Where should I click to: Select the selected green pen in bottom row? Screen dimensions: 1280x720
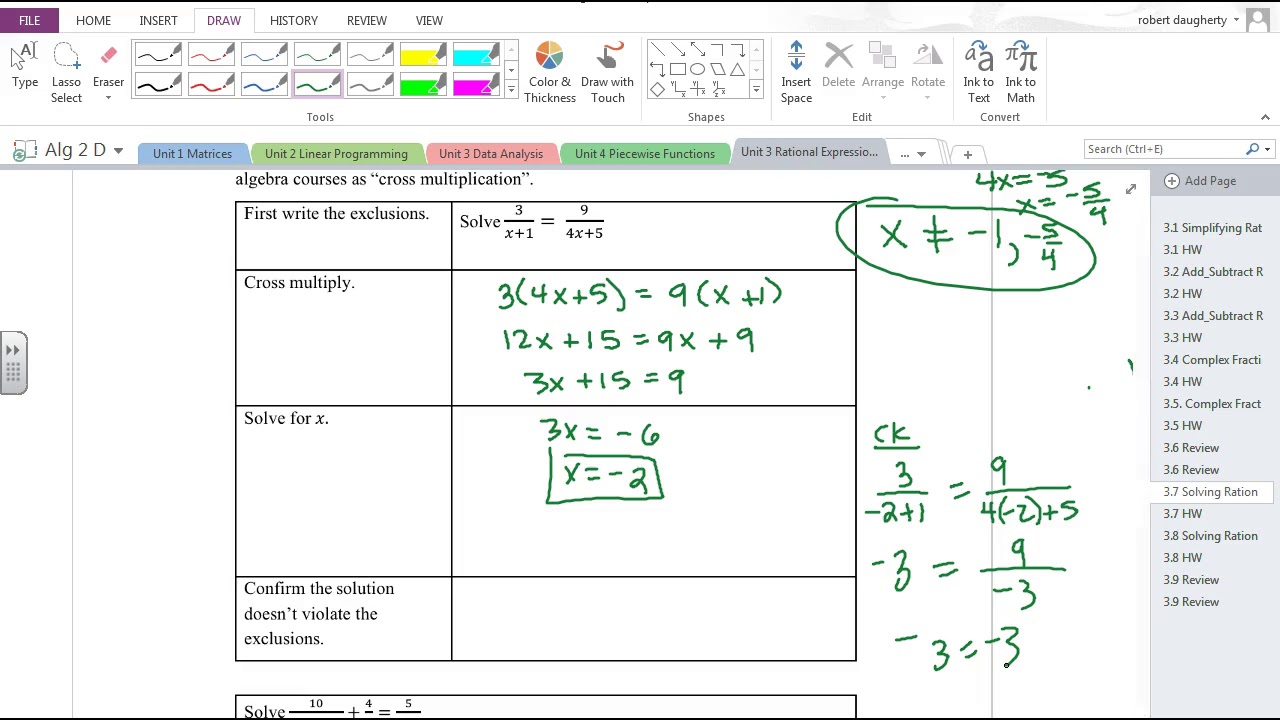317,86
